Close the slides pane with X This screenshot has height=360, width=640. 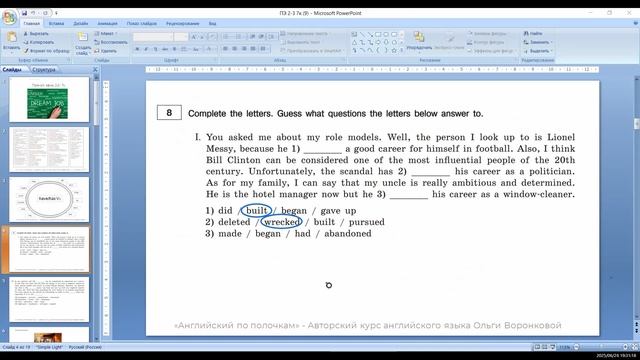pyautogui.click(x=95, y=70)
